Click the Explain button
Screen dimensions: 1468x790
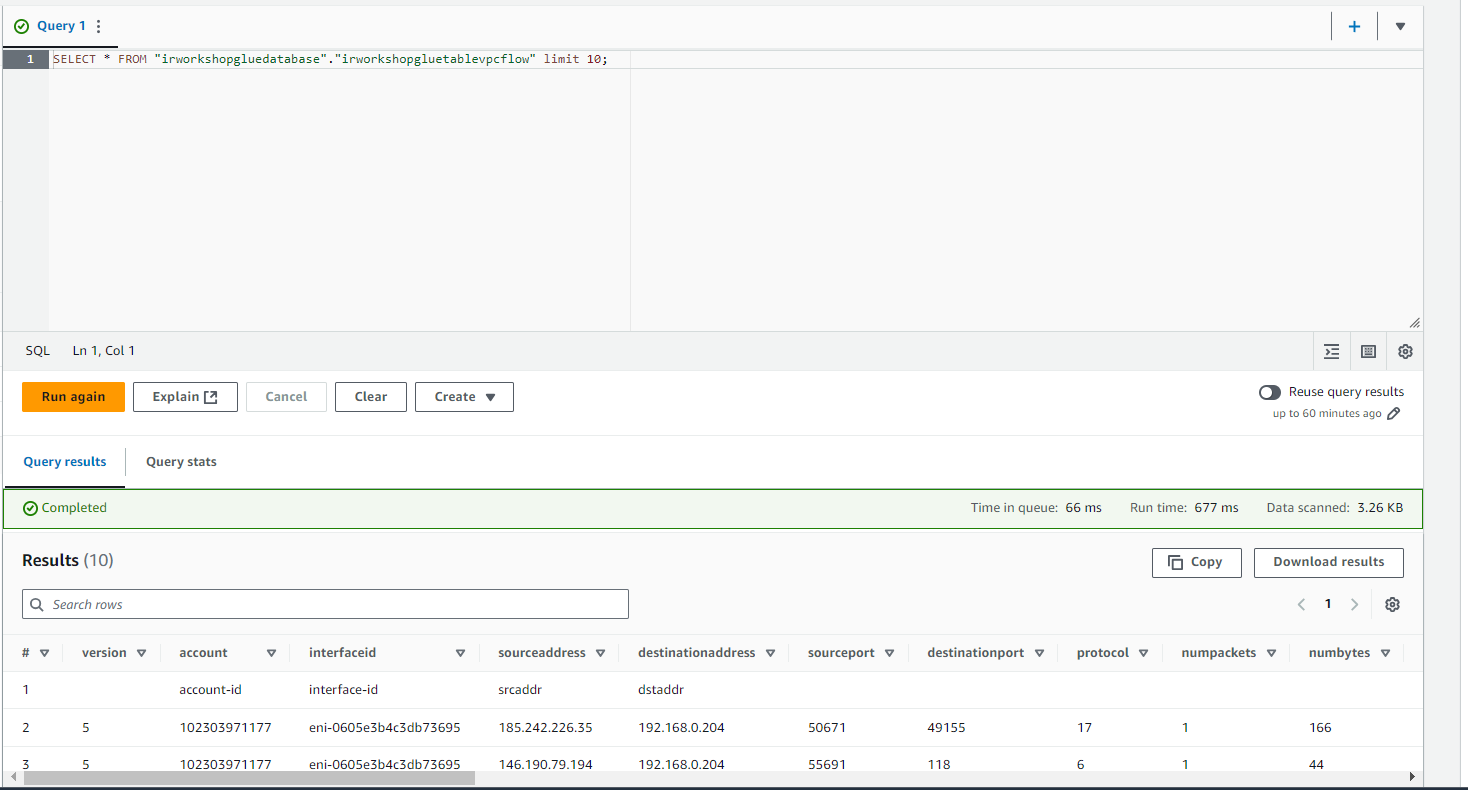coord(185,397)
